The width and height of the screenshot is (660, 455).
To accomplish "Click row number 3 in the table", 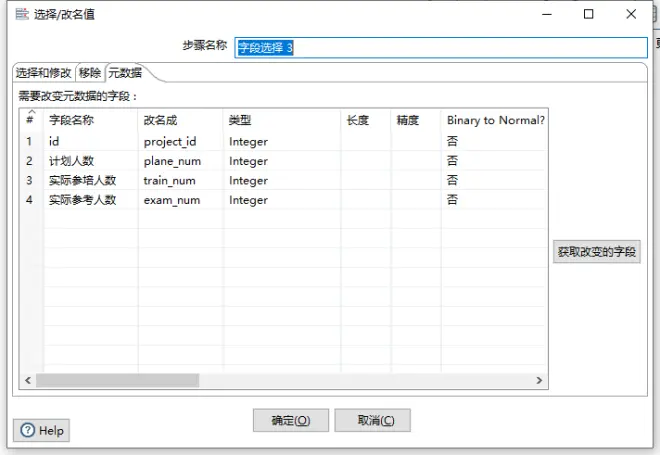I will (x=29, y=180).
